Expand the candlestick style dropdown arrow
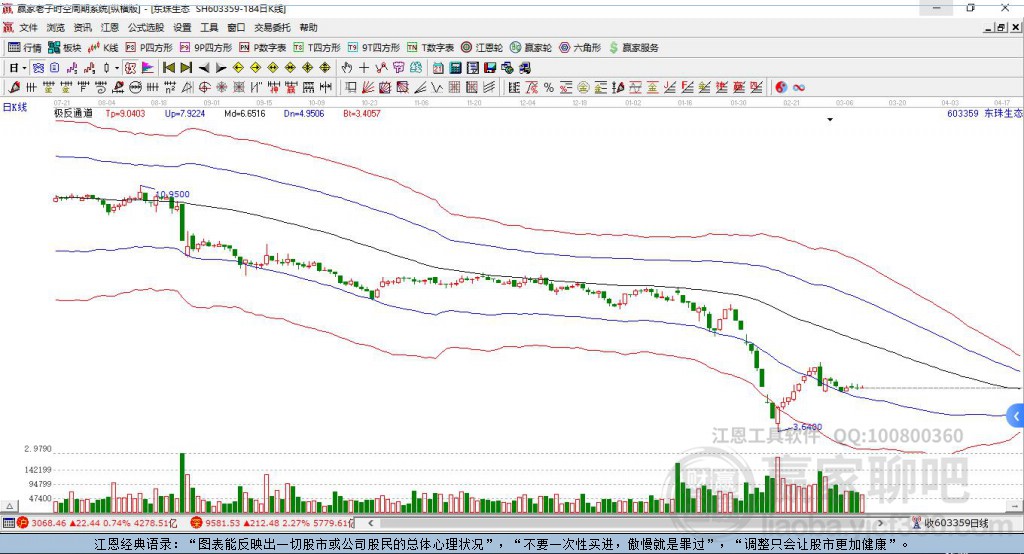This screenshot has width=1024, height=554. tap(117, 68)
